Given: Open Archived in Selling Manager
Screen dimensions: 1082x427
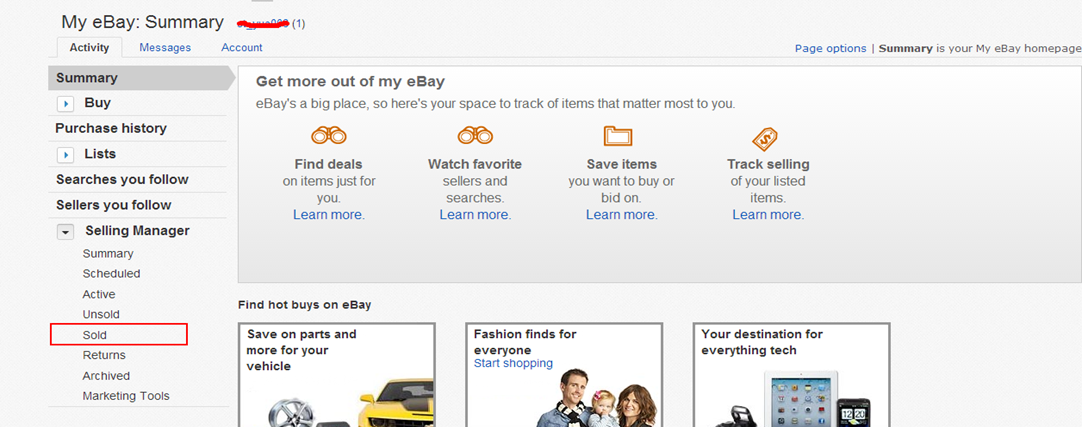Looking at the screenshot, I should 106,375.
